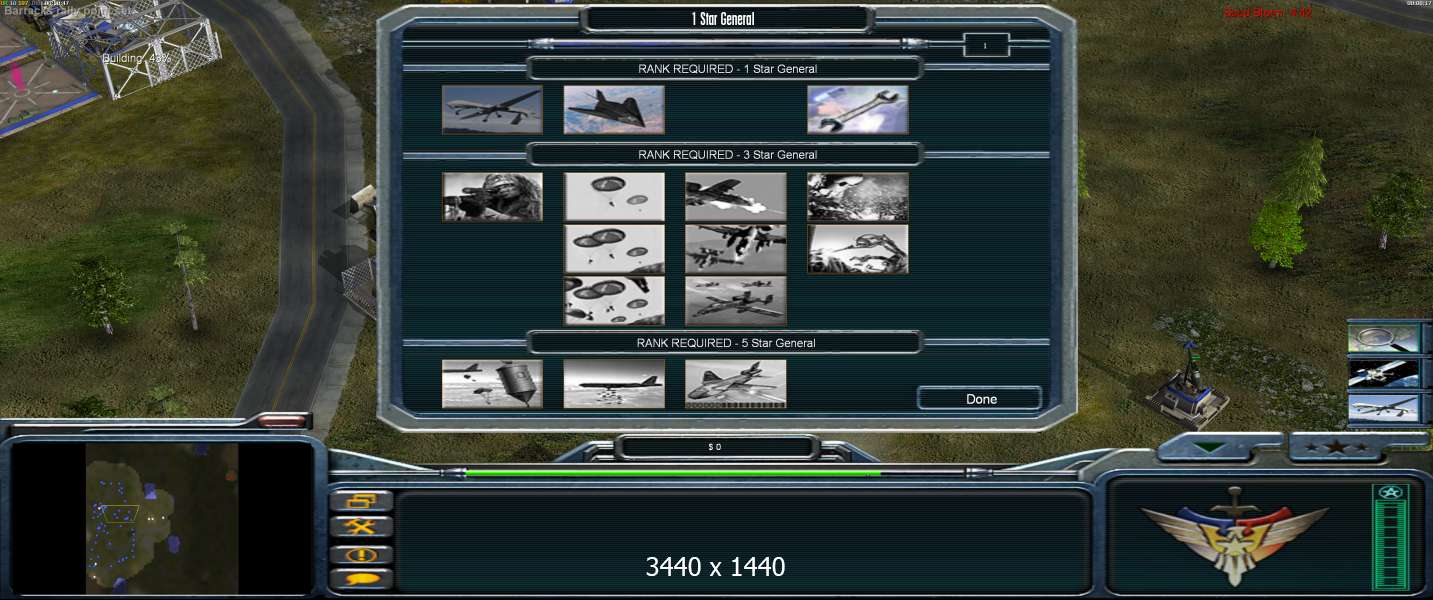1433x600 pixels.
Task: Click the available points counter box
Action: [985, 45]
